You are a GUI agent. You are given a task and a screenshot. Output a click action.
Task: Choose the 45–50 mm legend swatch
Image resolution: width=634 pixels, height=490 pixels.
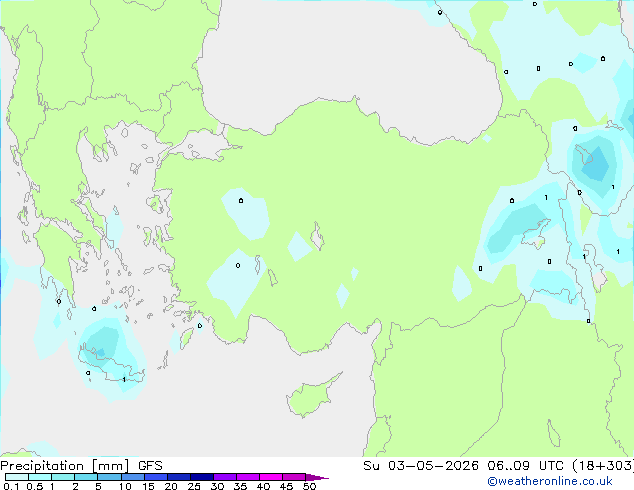(x=294, y=477)
